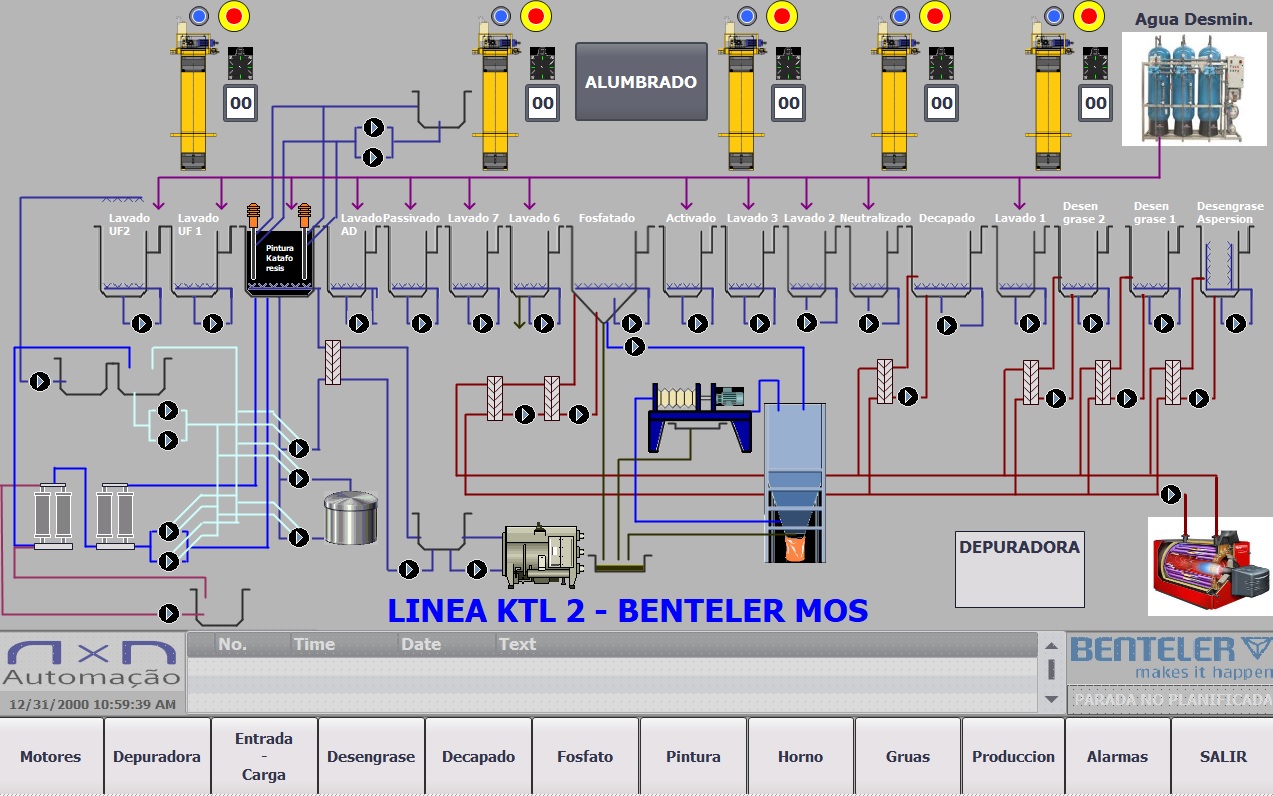
Task: Click the scroll-up arrow of the alarm list
Action: tap(1051, 645)
